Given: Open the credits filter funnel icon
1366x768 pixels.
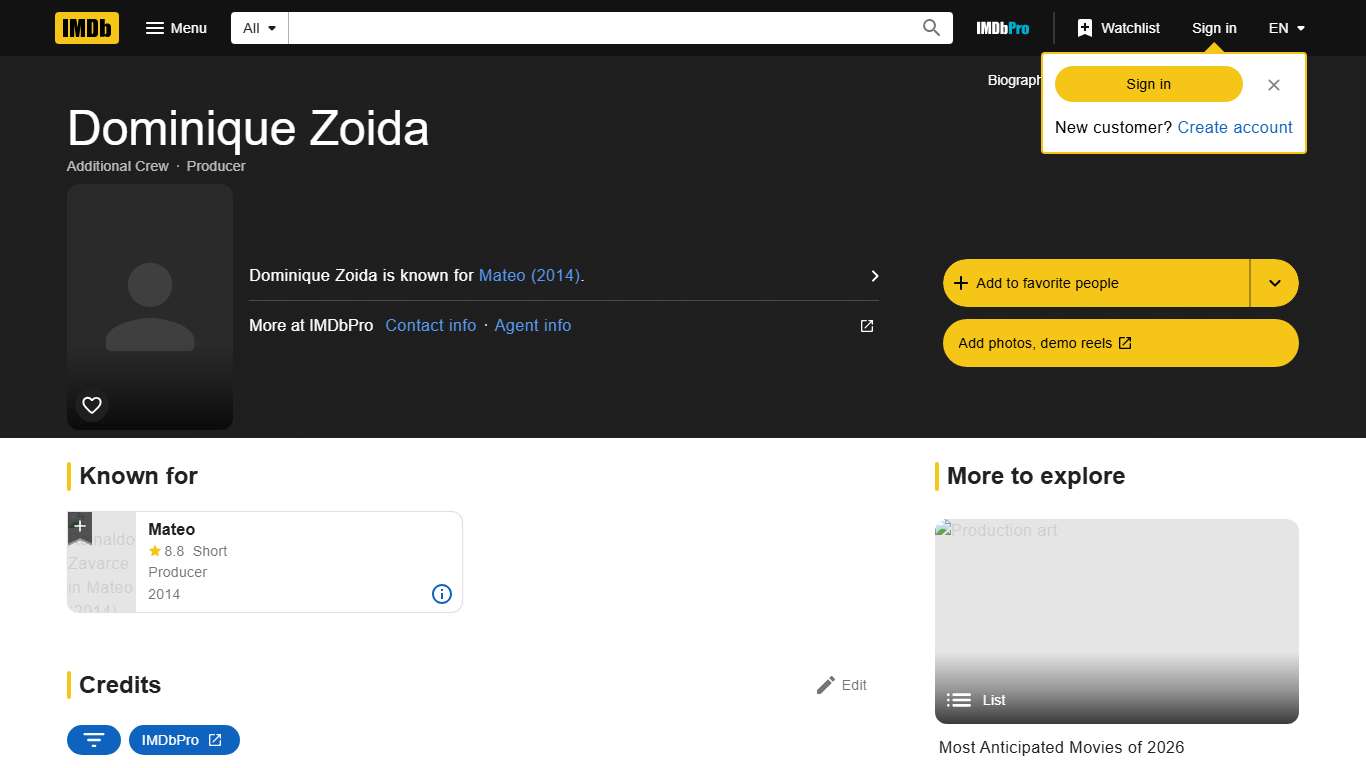Looking at the screenshot, I should (x=93, y=740).
